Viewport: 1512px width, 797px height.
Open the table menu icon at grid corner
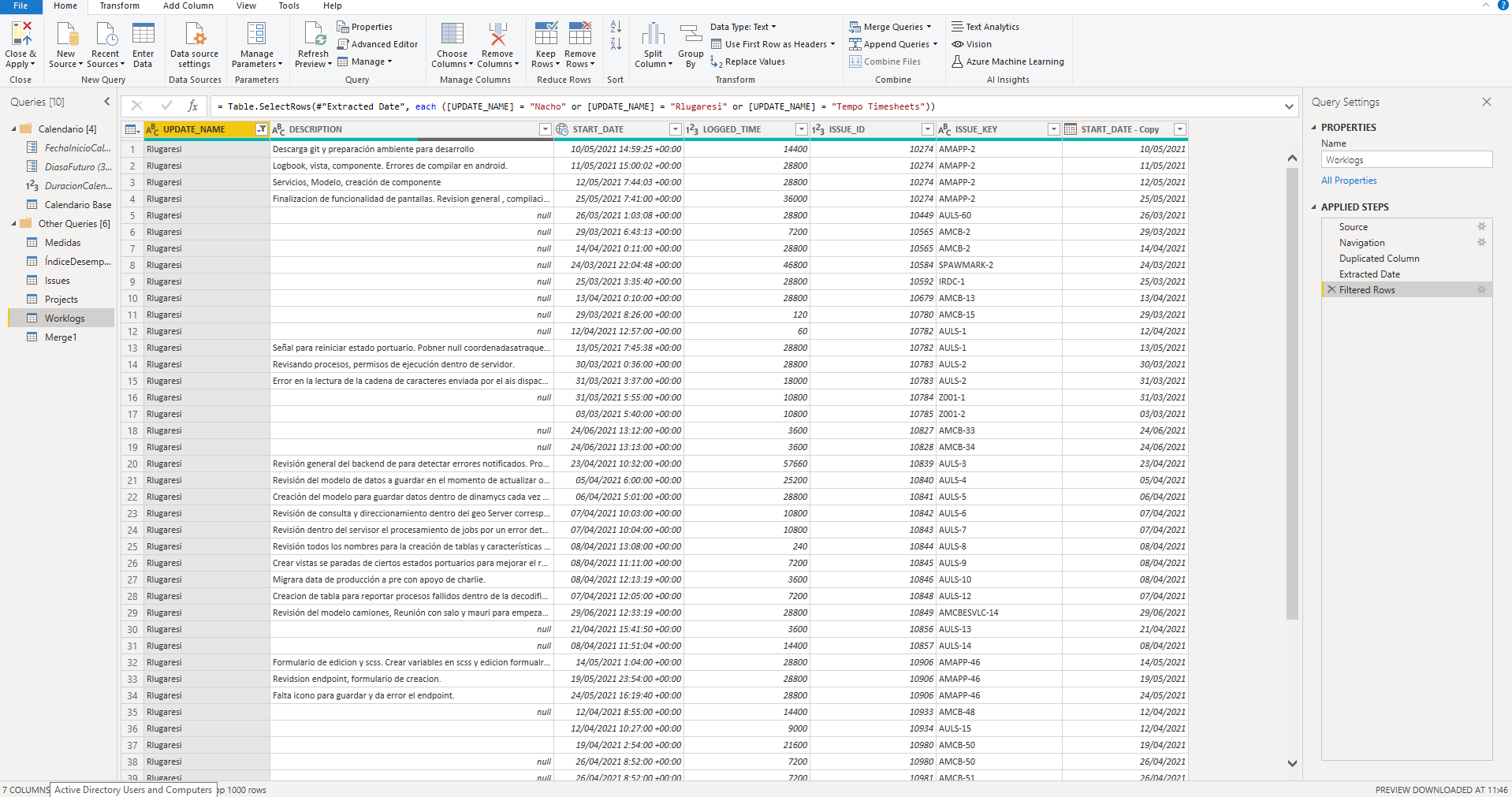tap(132, 129)
